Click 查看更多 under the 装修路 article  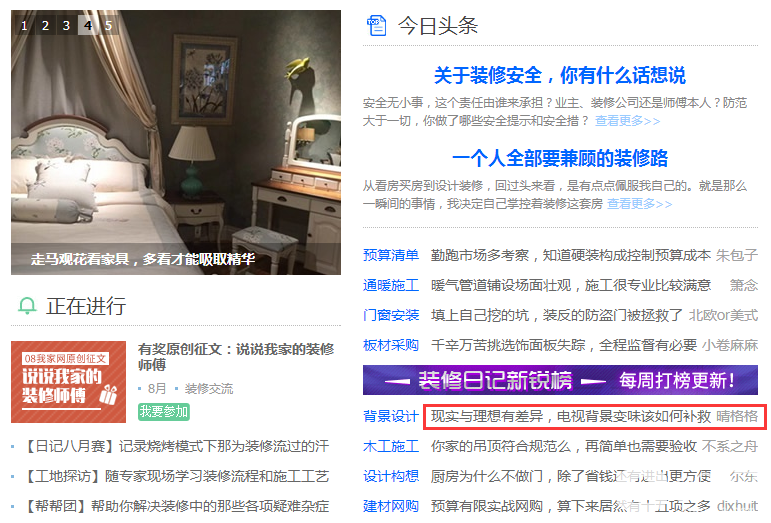639,204
